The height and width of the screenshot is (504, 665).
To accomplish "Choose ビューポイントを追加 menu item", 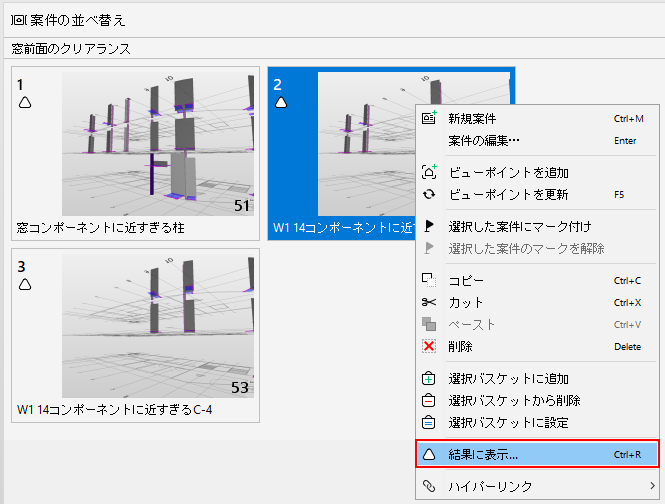I will [537, 172].
